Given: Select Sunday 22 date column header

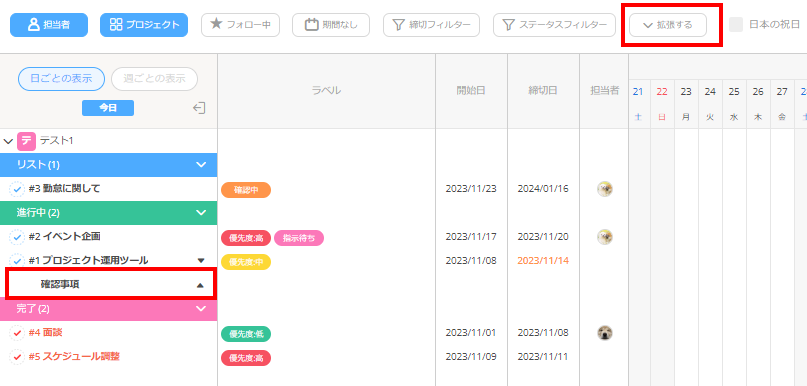Looking at the screenshot, I should pos(662,103).
